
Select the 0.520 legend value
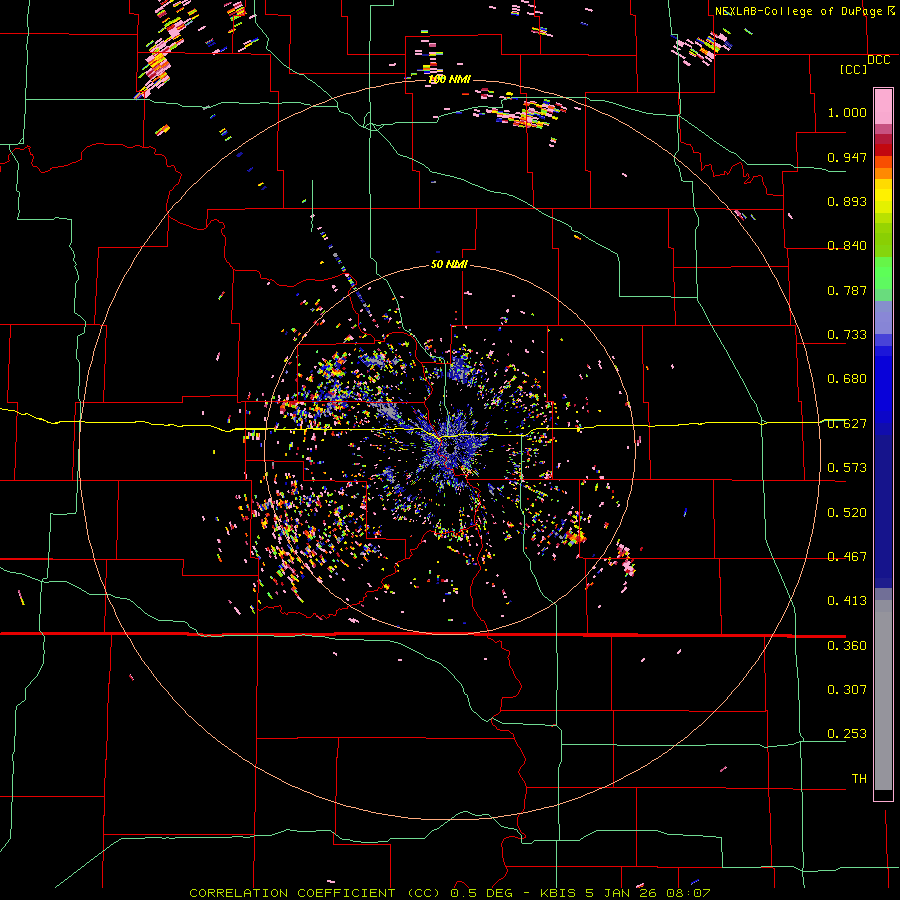[x=847, y=513]
